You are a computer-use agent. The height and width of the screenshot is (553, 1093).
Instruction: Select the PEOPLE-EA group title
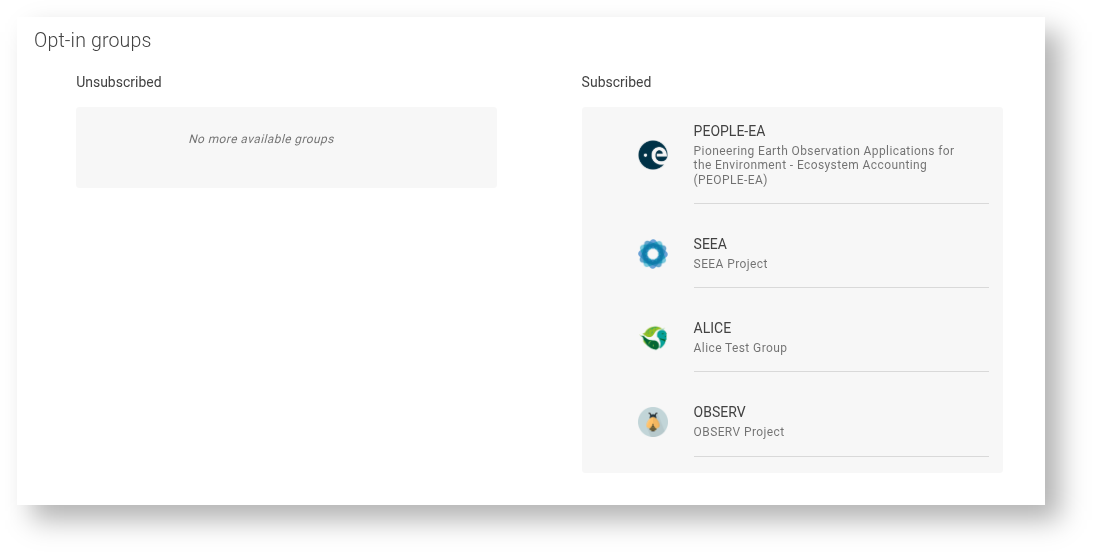[x=729, y=131]
